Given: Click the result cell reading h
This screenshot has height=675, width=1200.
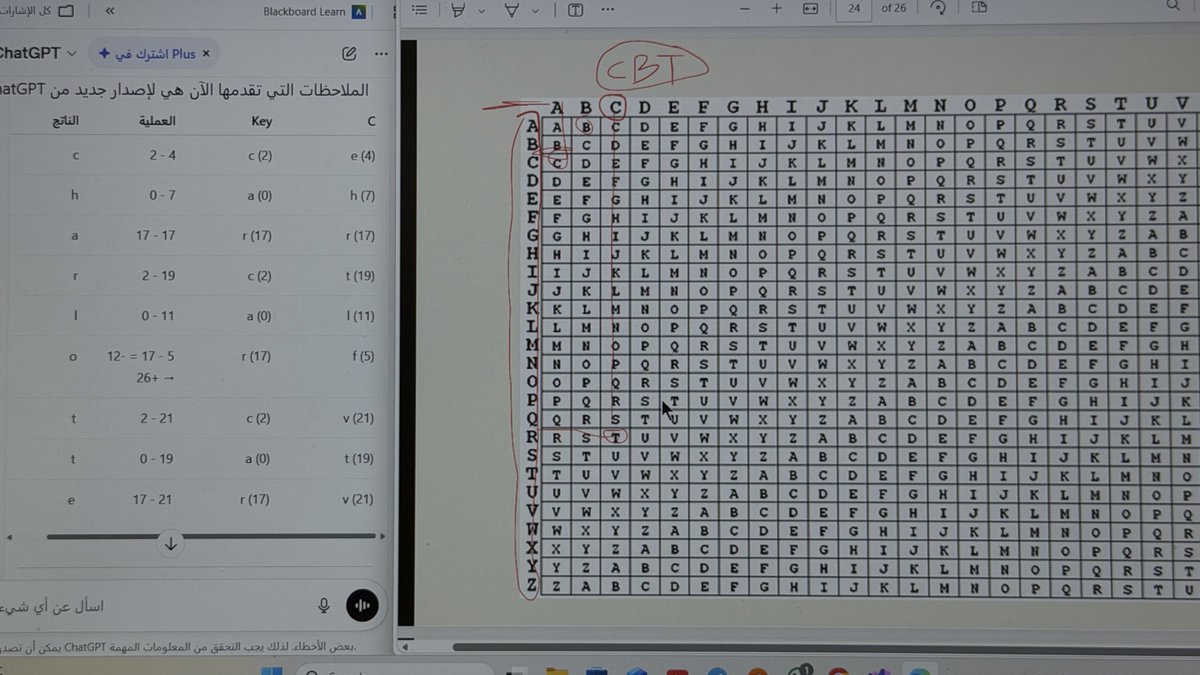Looking at the screenshot, I should coord(75,195).
